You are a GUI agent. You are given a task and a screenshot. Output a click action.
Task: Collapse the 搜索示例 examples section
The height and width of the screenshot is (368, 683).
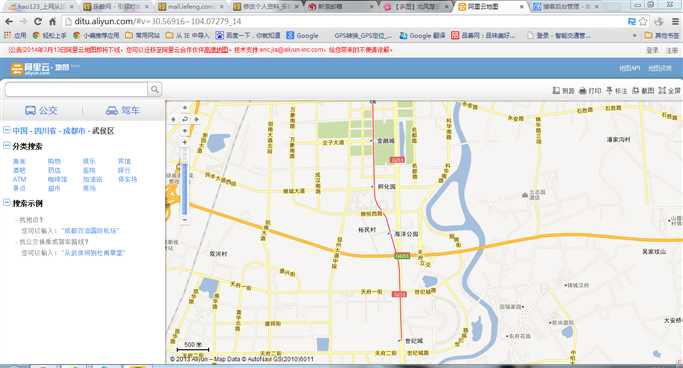point(7,203)
